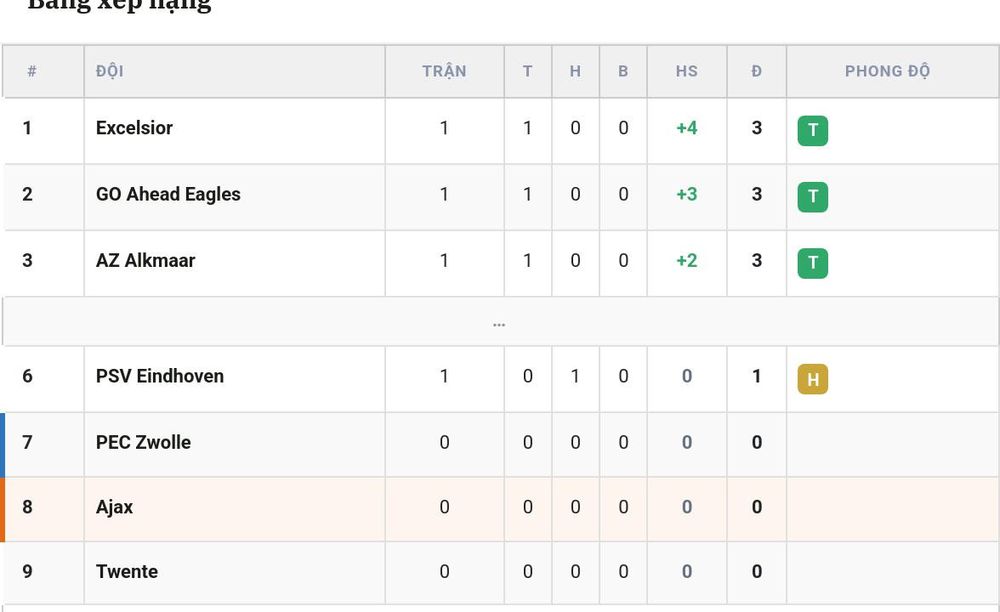This screenshot has height=612, width=1000.
Task: Click Excelsior's green T form badge
Action: coord(812,131)
